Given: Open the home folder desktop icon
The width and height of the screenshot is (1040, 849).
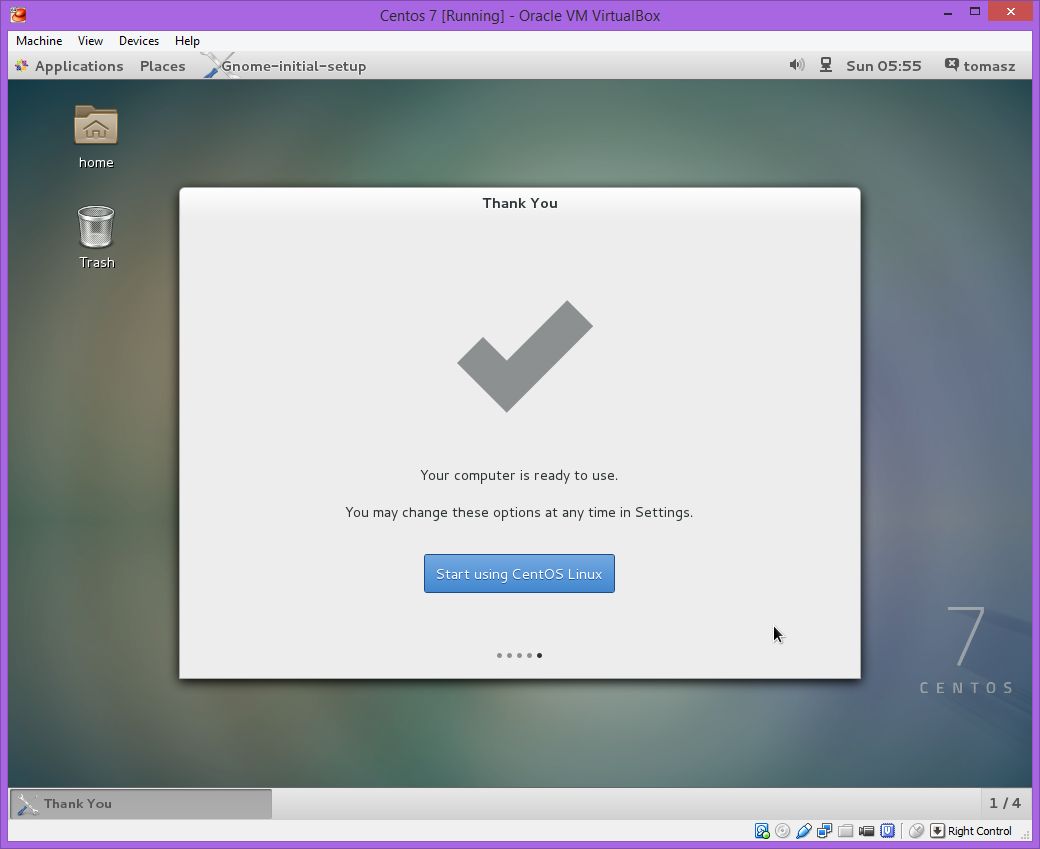Looking at the screenshot, I should click(96, 137).
